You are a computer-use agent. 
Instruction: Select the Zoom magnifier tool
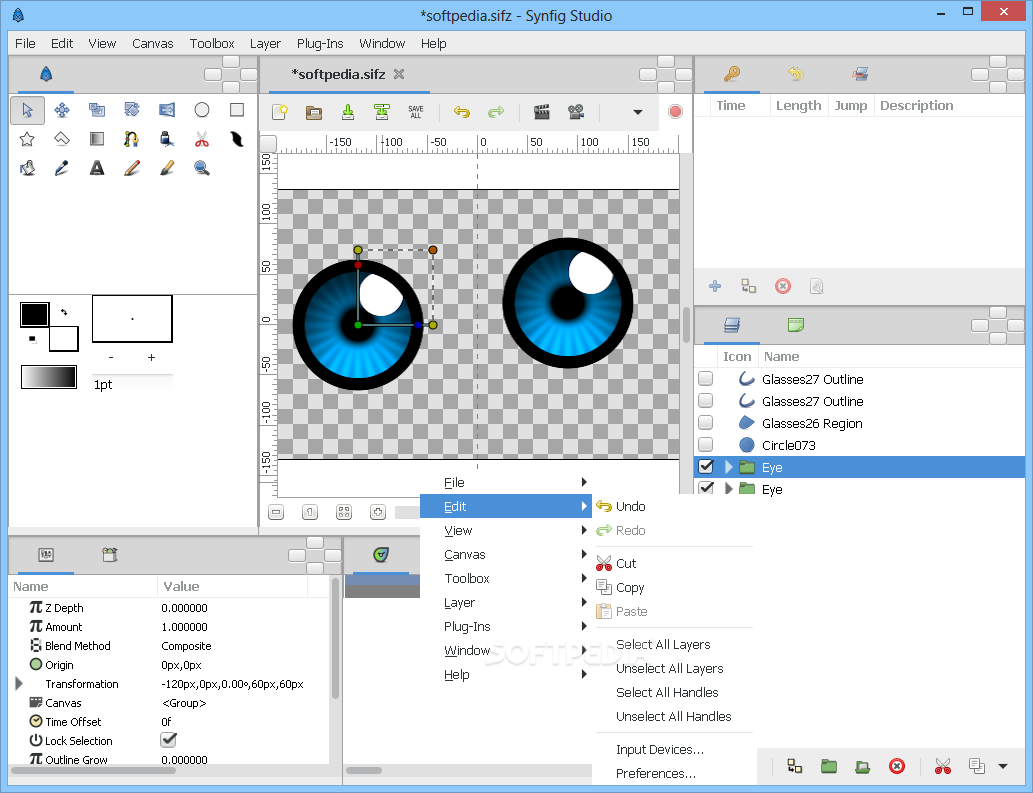(202, 169)
